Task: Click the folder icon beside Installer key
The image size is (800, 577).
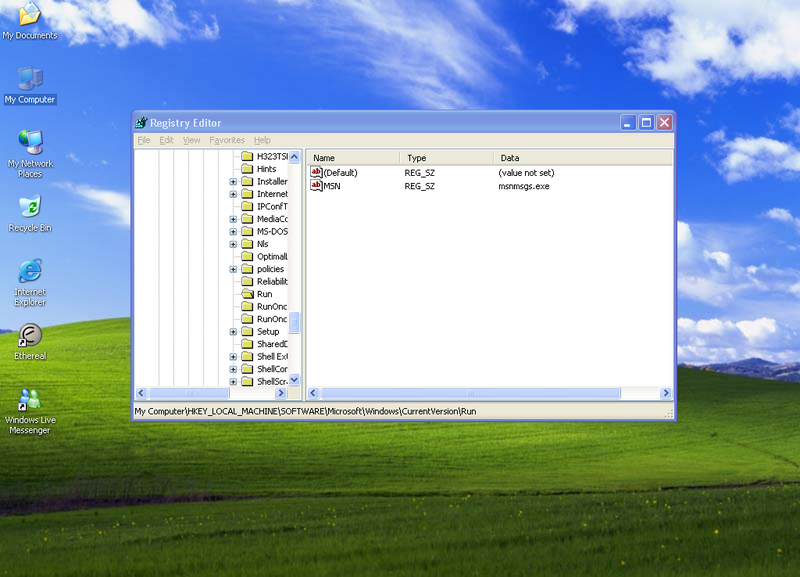Action: [x=247, y=181]
